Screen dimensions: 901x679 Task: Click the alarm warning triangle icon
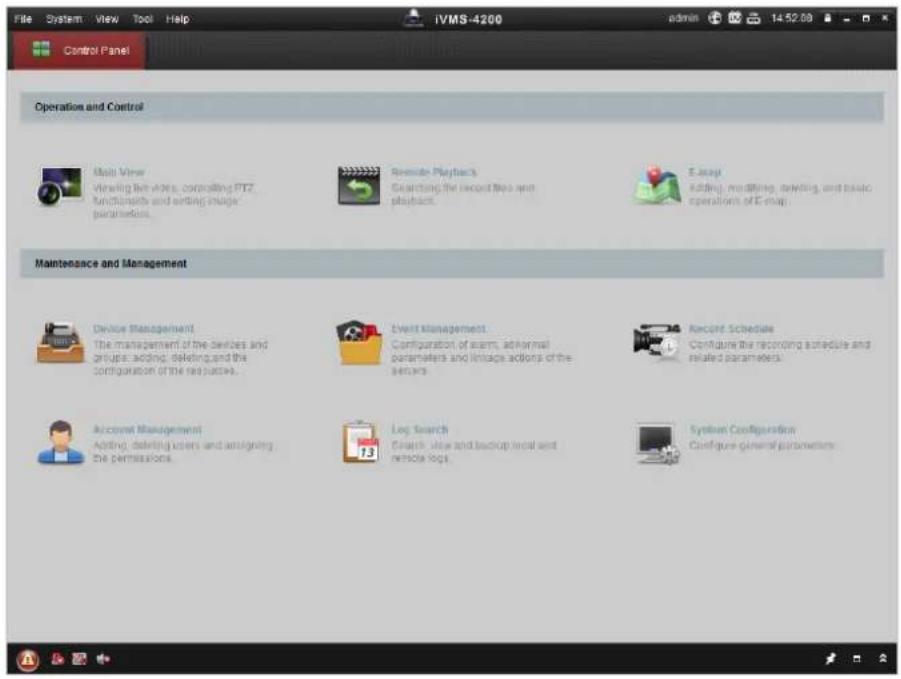27,659
